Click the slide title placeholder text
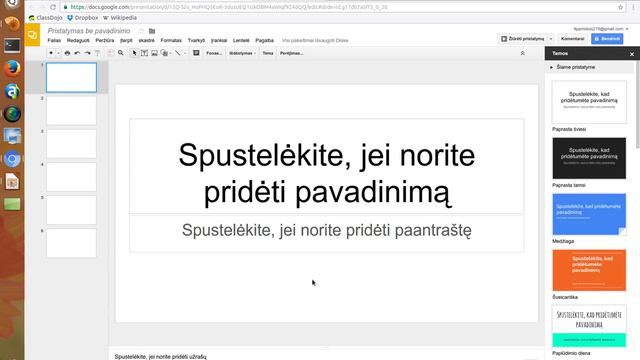640x360 pixels. click(327, 173)
